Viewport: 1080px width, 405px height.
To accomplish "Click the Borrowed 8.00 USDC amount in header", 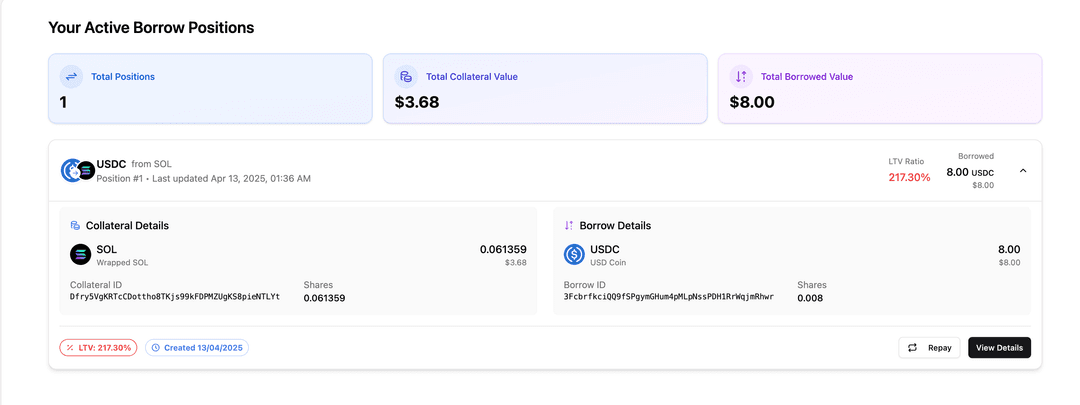I will [969, 172].
